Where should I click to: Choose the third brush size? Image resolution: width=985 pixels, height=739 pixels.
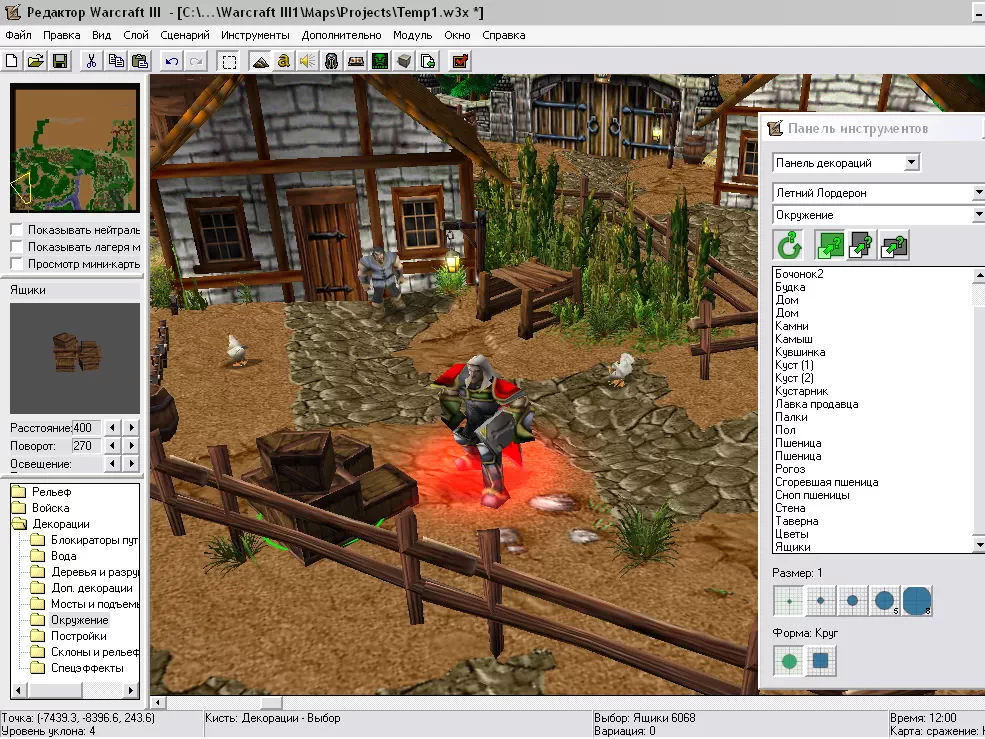[x=852, y=601]
